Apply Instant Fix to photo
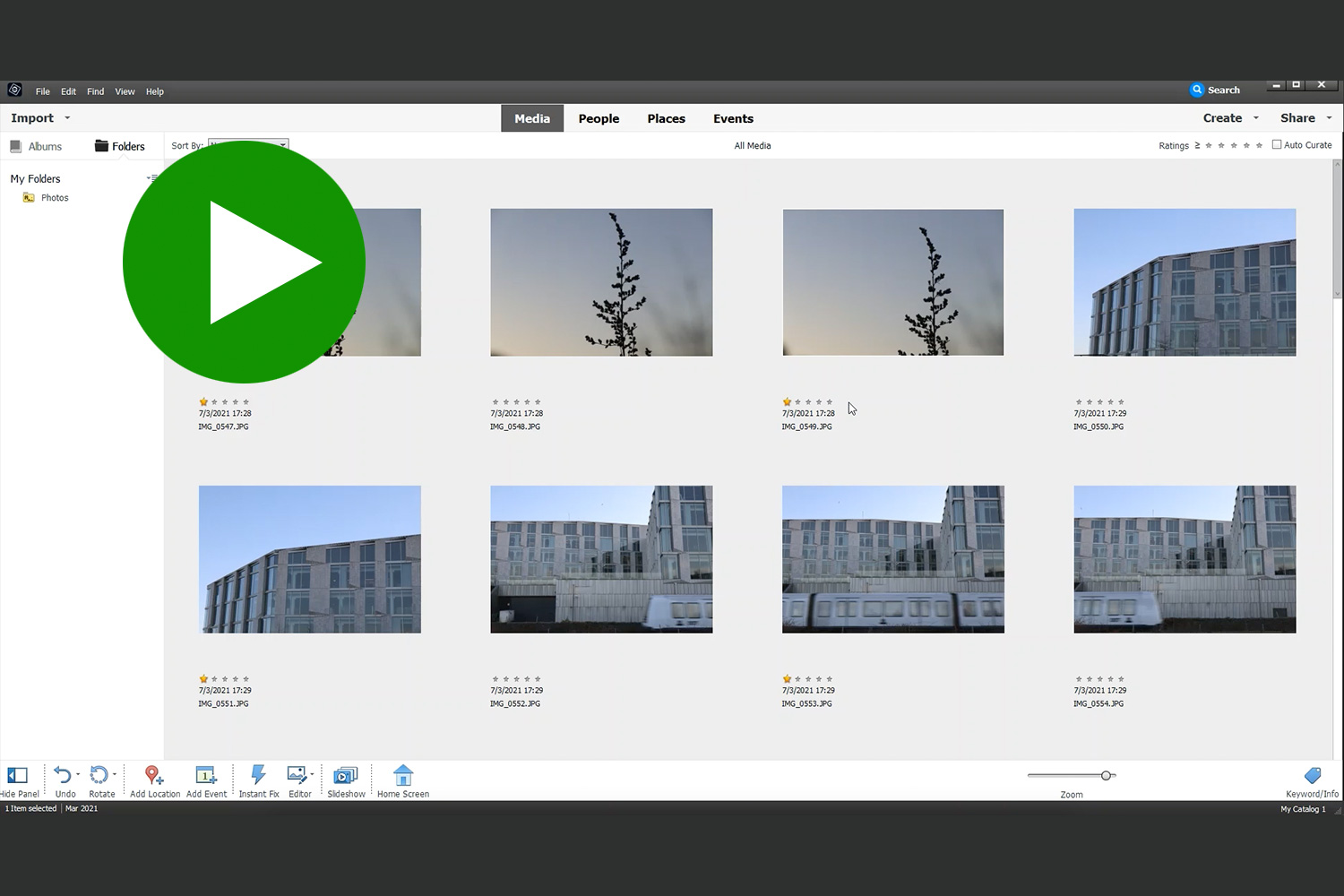1344x896 pixels. point(258,776)
